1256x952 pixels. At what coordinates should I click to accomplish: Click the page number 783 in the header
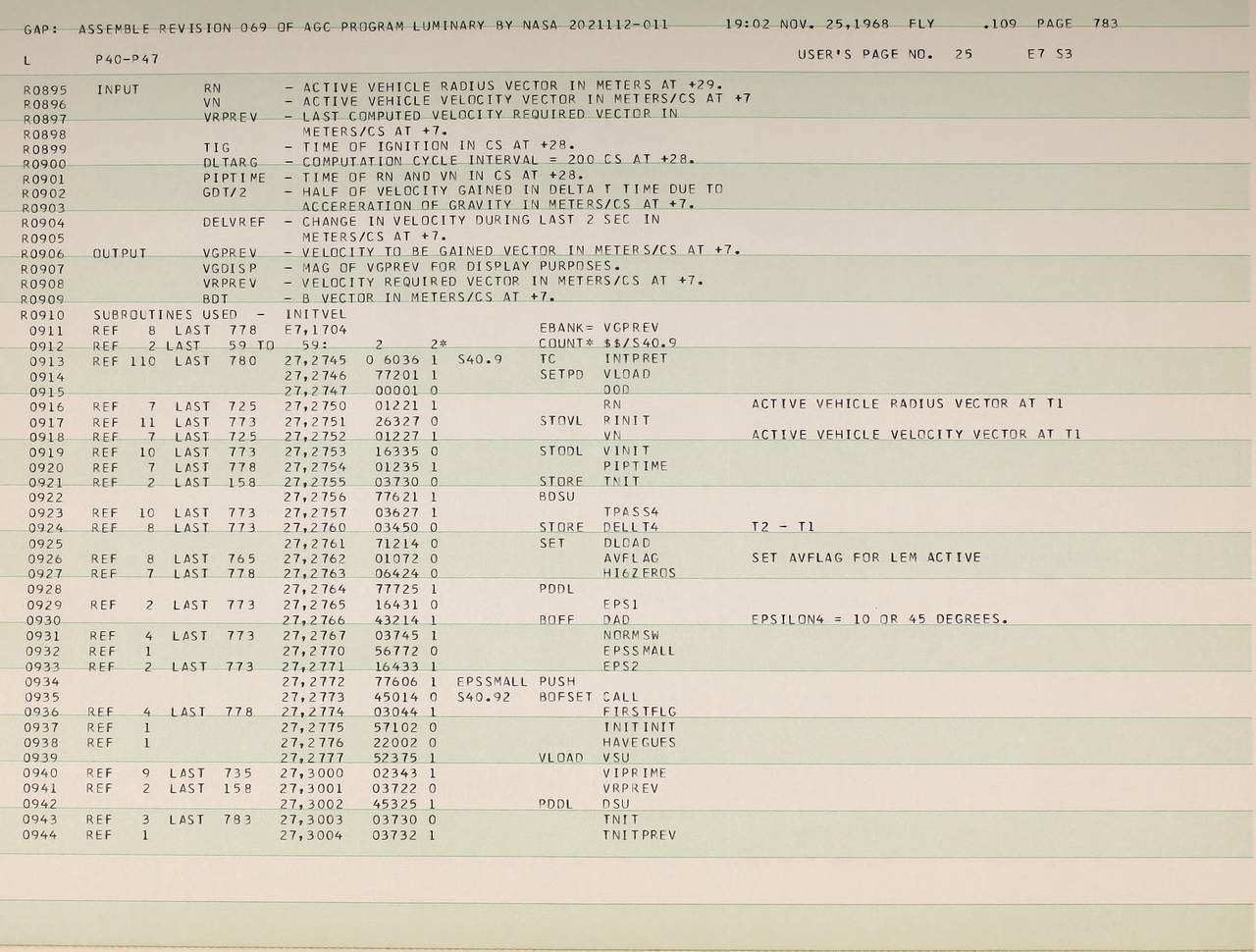1105,23
